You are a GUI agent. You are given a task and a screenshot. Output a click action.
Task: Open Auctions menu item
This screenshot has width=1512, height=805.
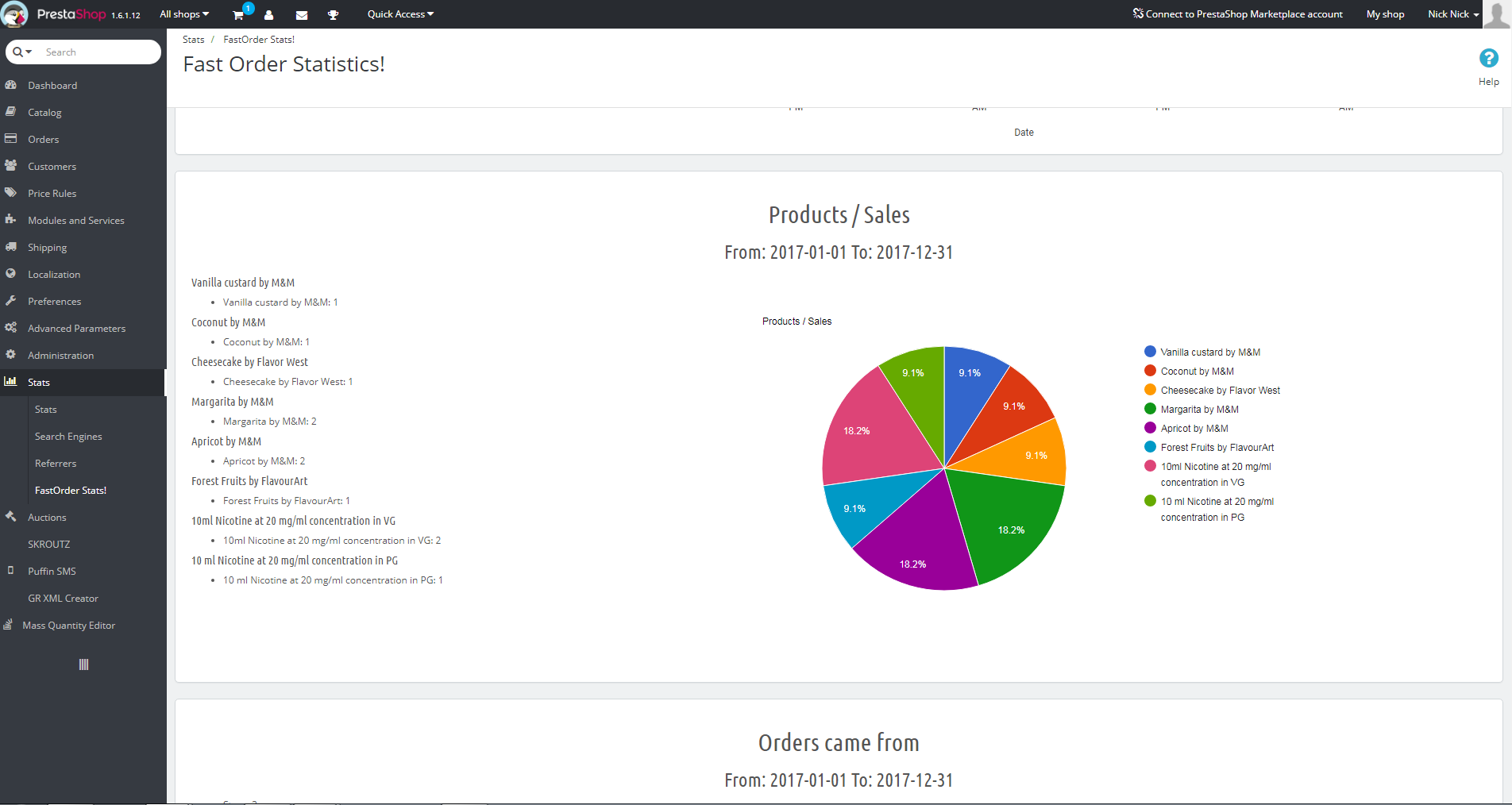(47, 518)
